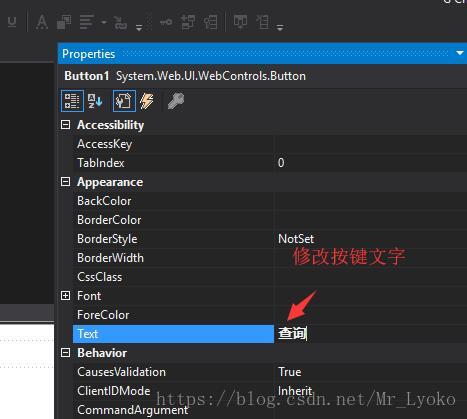Select the BorderStyle property
Viewport: 467px width, 419px height.
pos(173,239)
